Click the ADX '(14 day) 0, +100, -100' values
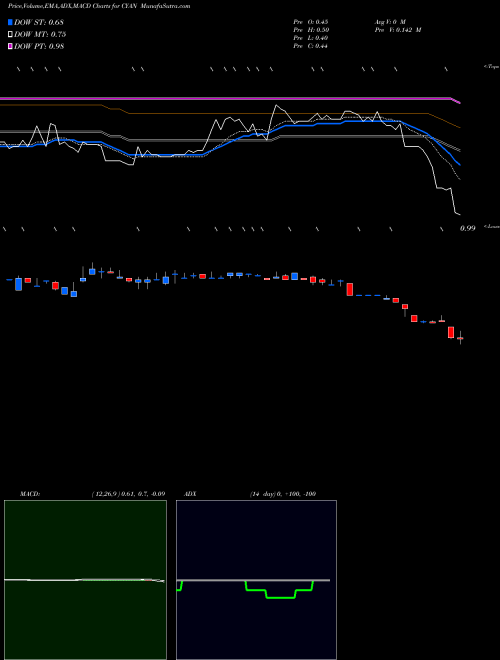Image resolution: width=500 pixels, height=660 pixels. (283, 494)
